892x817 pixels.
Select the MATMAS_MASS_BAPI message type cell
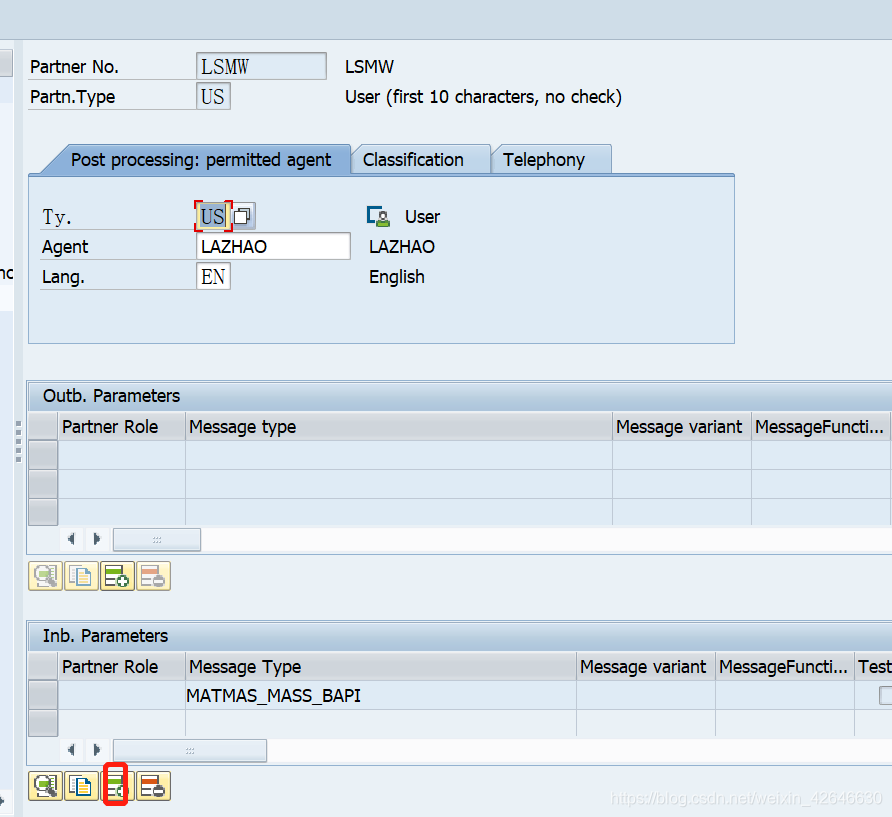pos(380,695)
